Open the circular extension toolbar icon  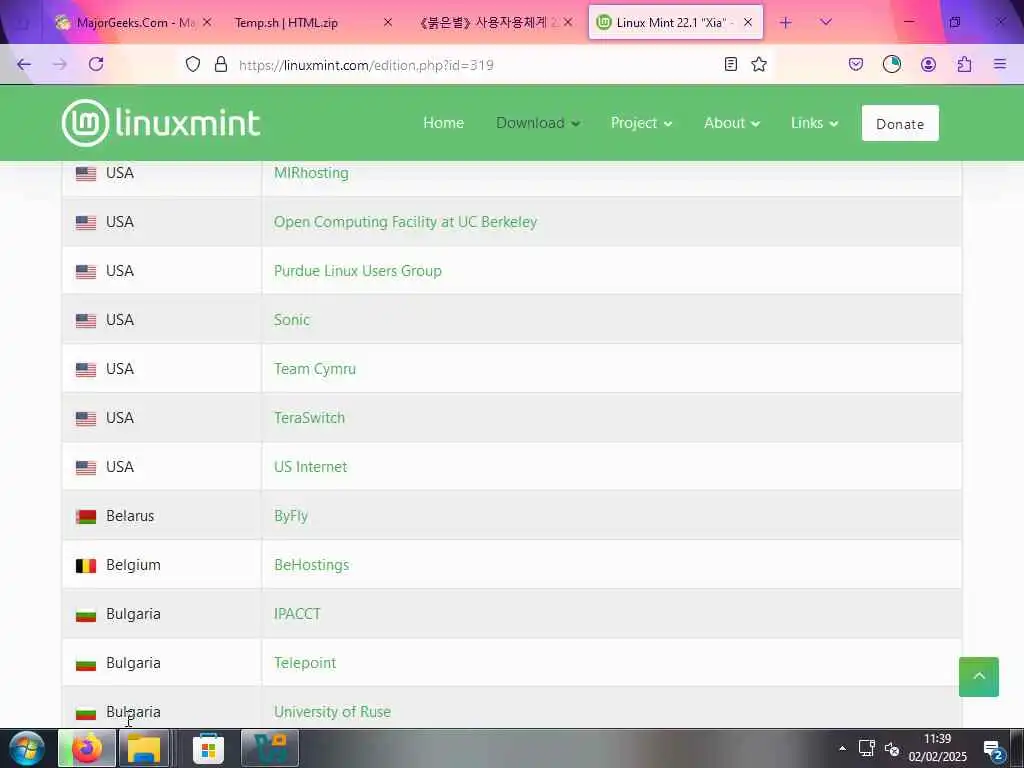891,64
